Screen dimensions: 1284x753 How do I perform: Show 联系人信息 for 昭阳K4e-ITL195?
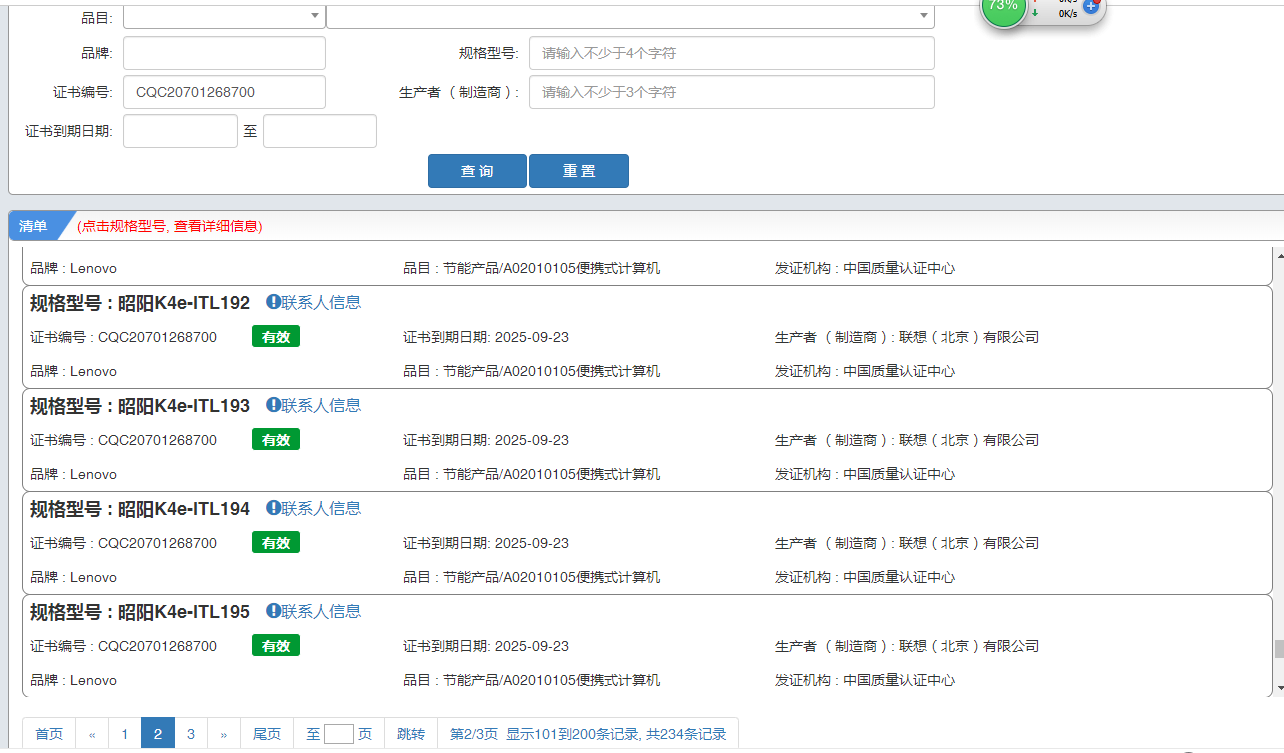pos(313,611)
